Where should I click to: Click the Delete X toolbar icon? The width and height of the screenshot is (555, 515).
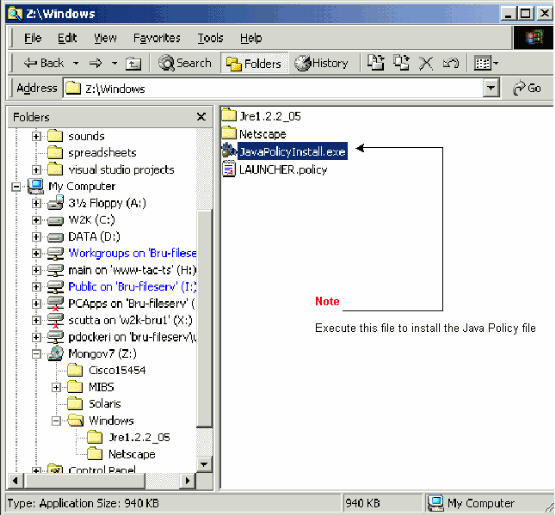(x=426, y=64)
